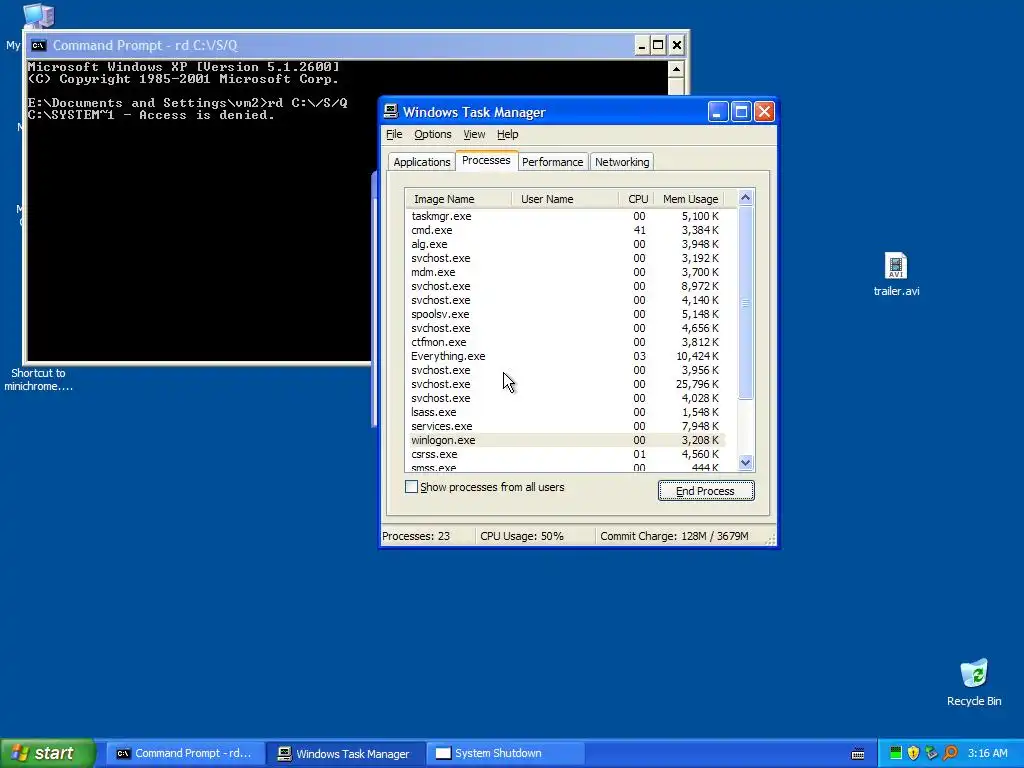This screenshot has width=1024, height=768.
Task: Click process list scroll up arrow
Action: pos(745,197)
